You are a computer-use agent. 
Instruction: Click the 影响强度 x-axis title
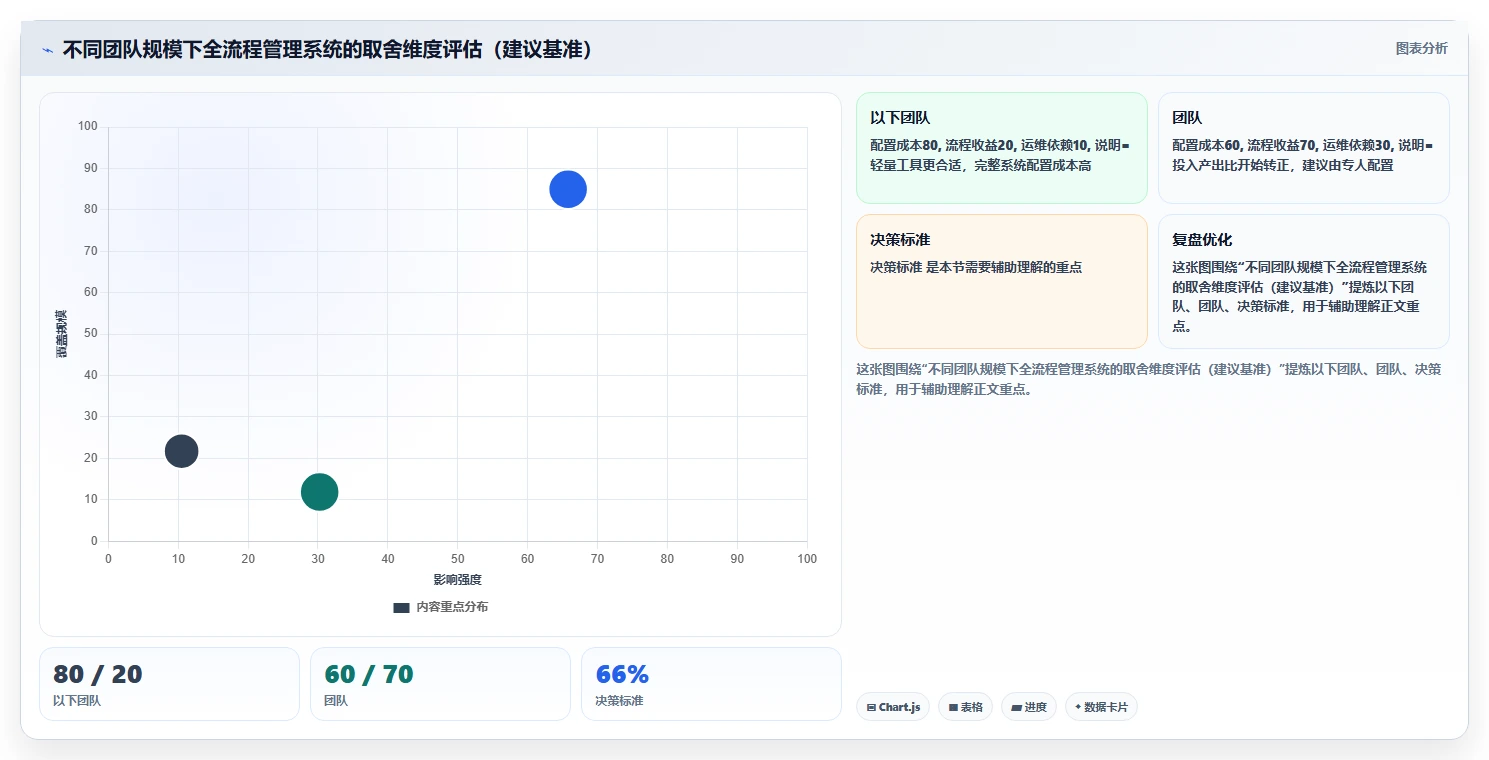click(x=458, y=580)
